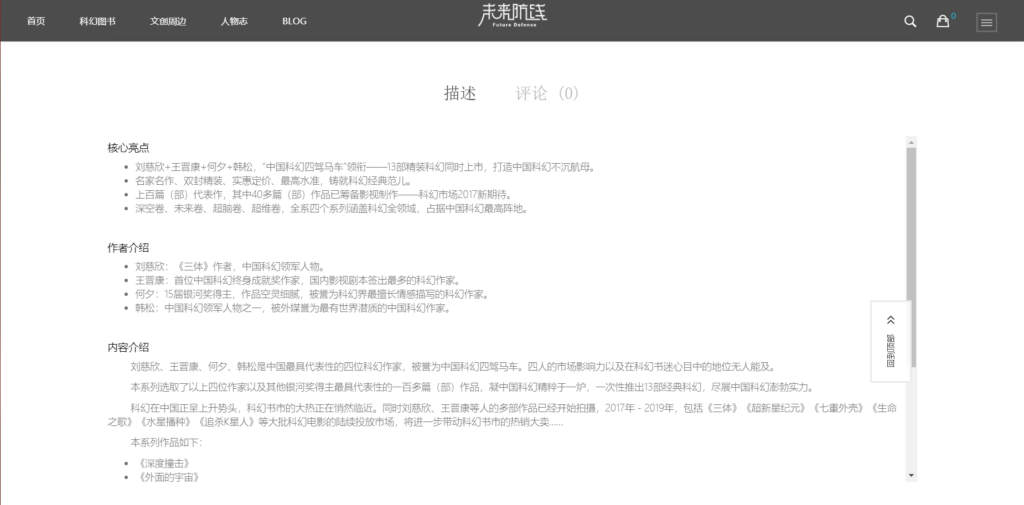This screenshot has width=1024, height=505.
Task: Open the BLOG menu item
Action: tap(294, 21)
